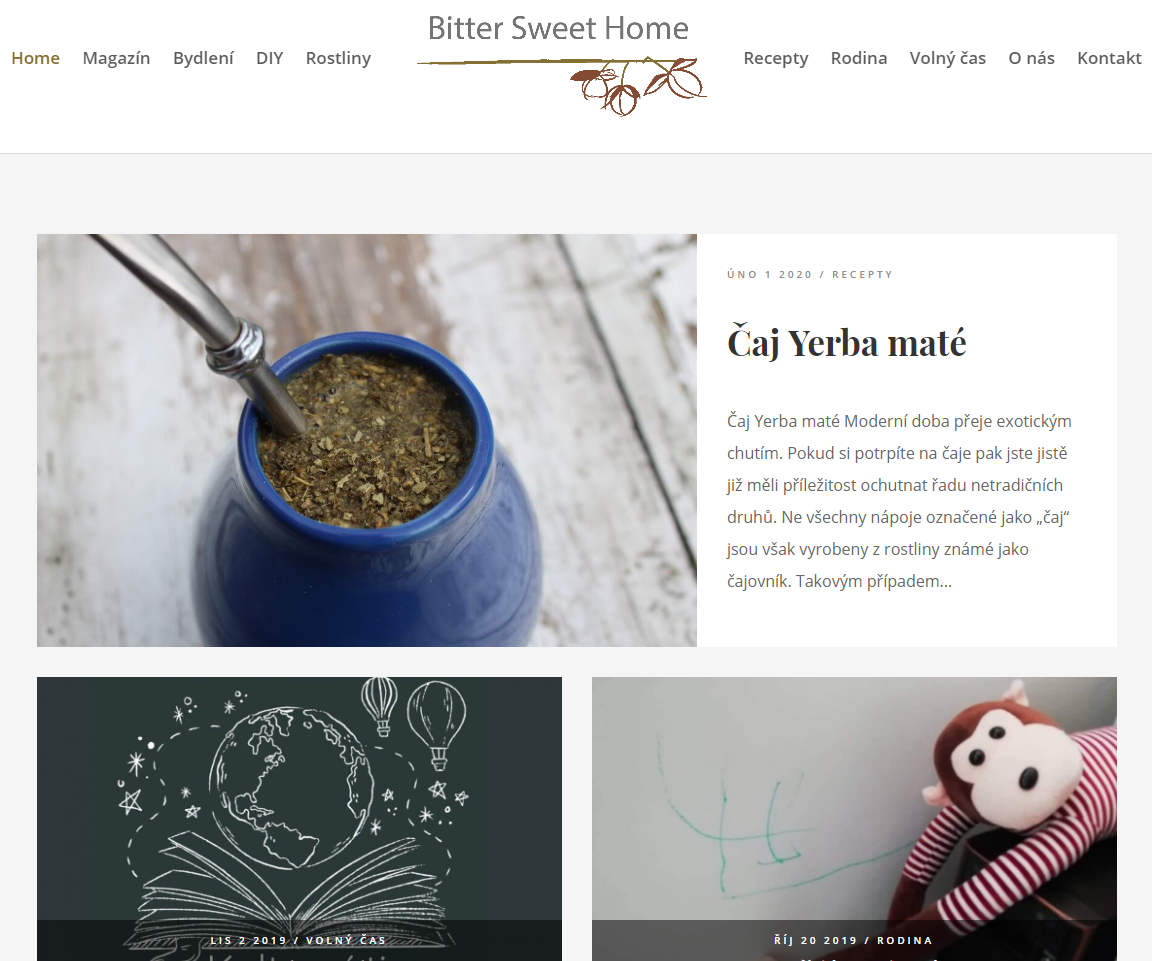This screenshot has width=1152, height=961.
Task: Click the RODINA tag on monkey post
Action: coord(904,940)
